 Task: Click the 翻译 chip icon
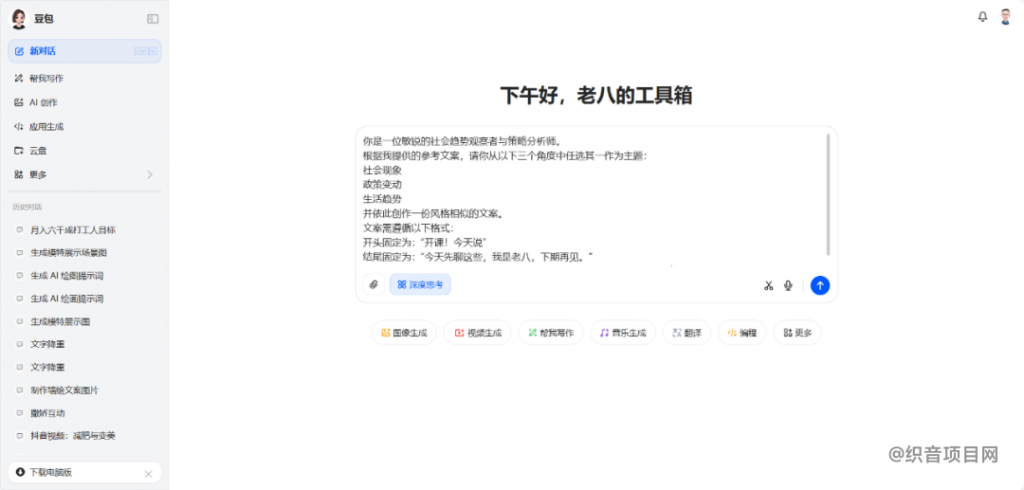677,333
